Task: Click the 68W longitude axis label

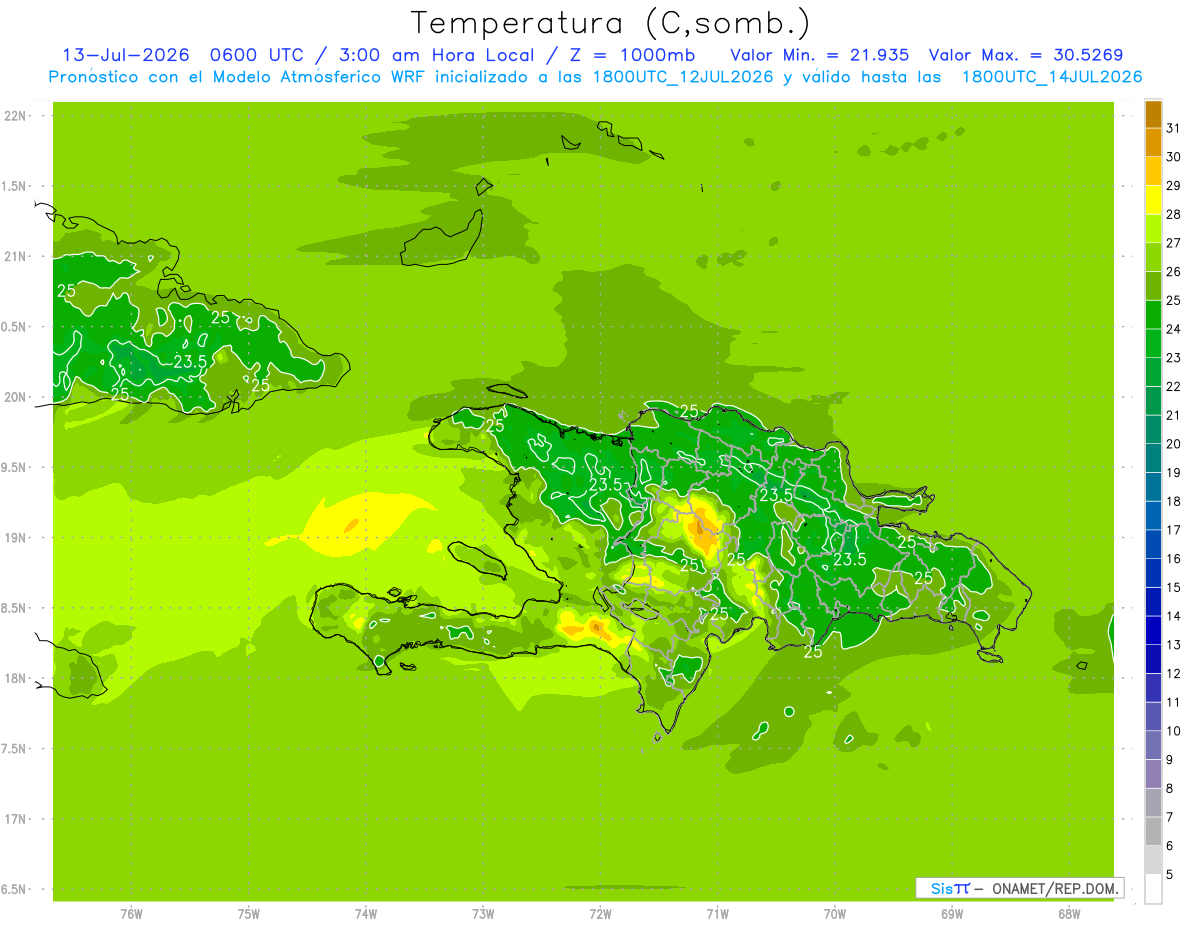Action: point(1068,913)
